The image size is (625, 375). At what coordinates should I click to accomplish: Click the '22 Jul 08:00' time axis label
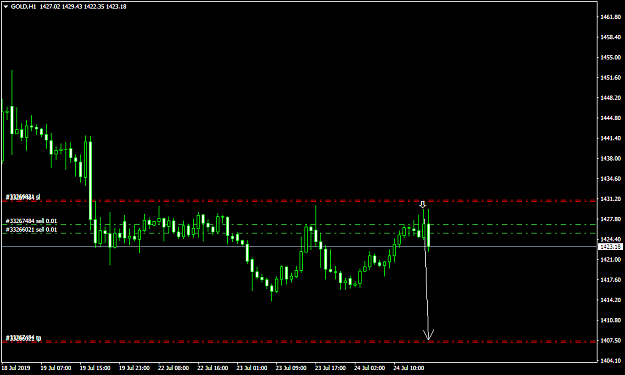point(173,368)
